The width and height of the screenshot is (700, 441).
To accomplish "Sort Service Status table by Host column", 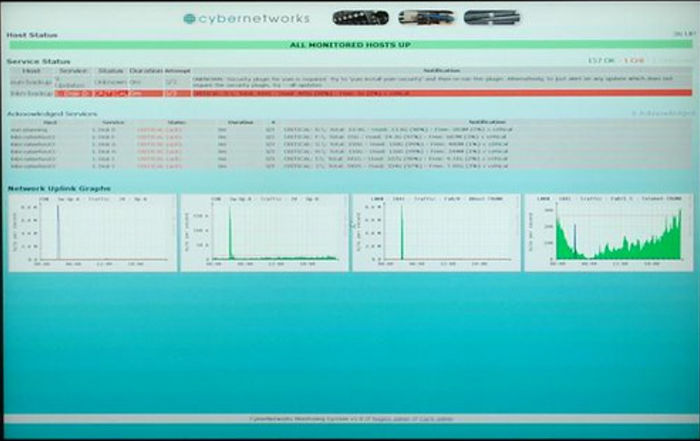I will click(31, 71).
